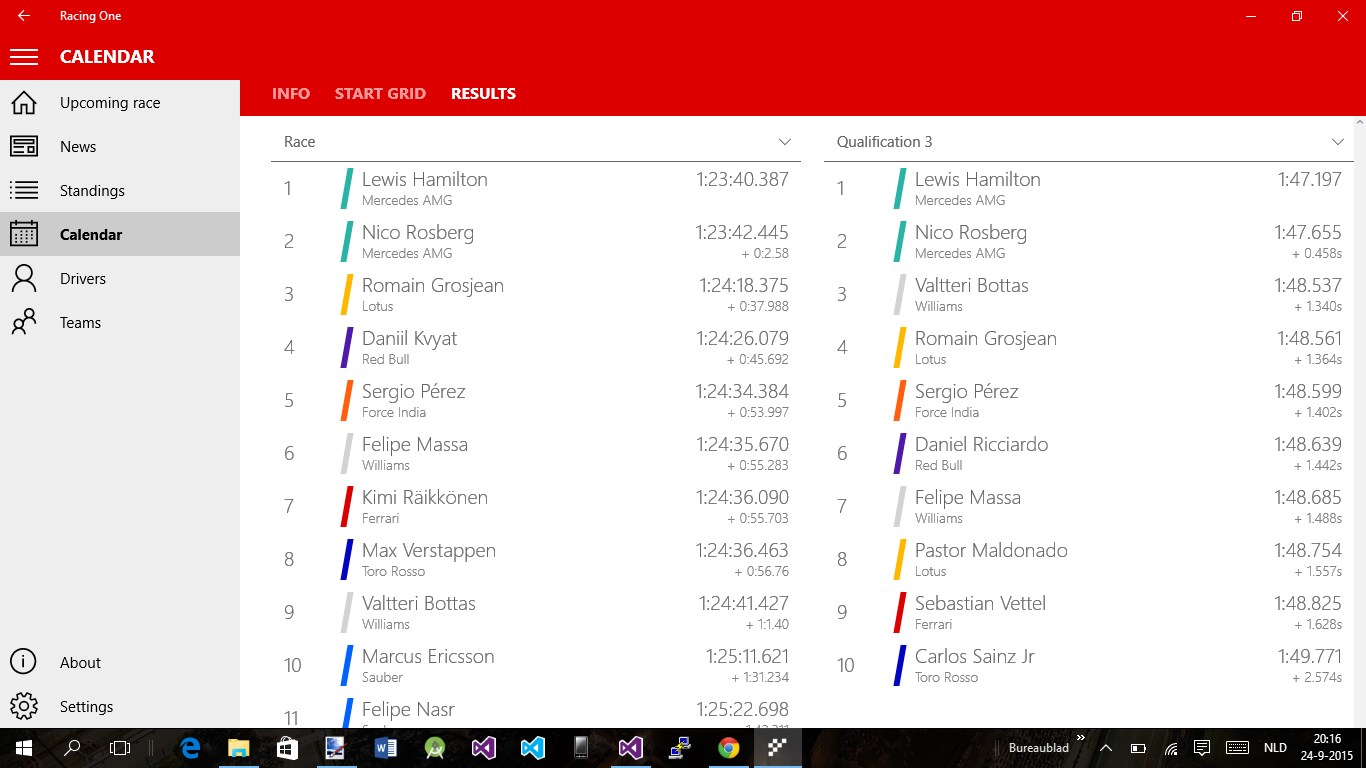Switch to the START GRID tab
The height and width of the screenshot is (768, 1366).
pos(380,93)
